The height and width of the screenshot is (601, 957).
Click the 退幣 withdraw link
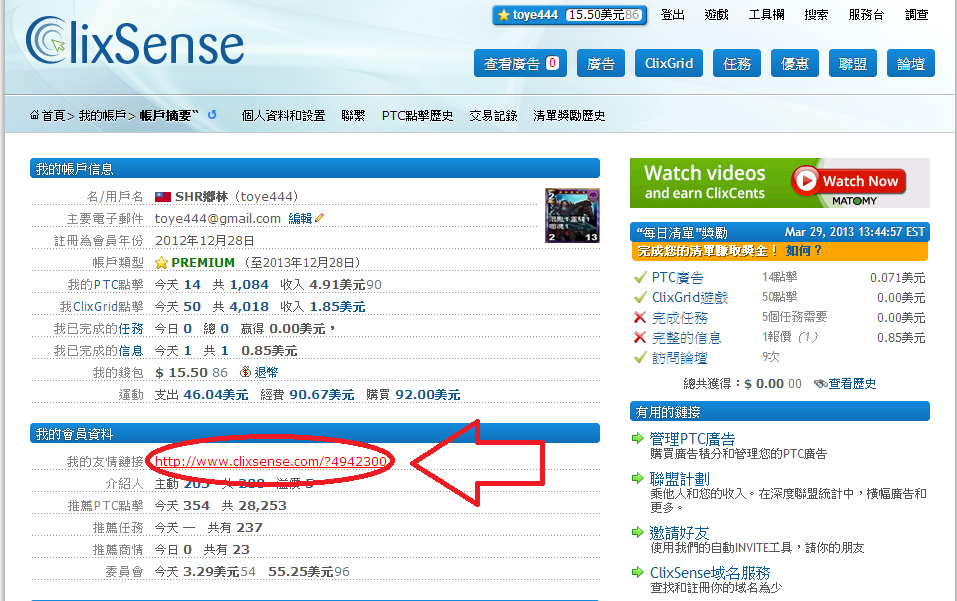tap(266, 372)
